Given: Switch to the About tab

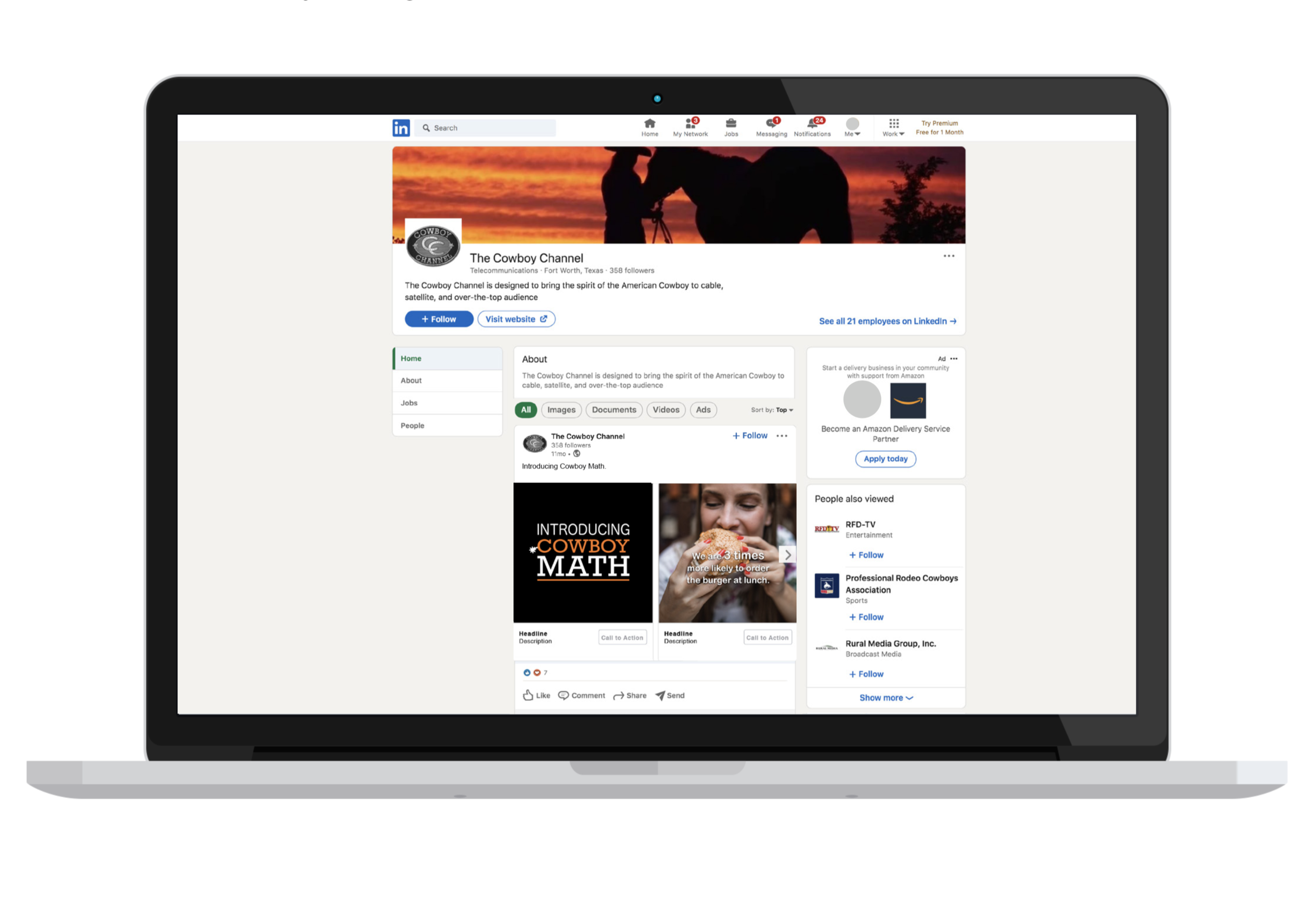Looking at the screenshot, I should pyautogui.click(x=411, y=380).
